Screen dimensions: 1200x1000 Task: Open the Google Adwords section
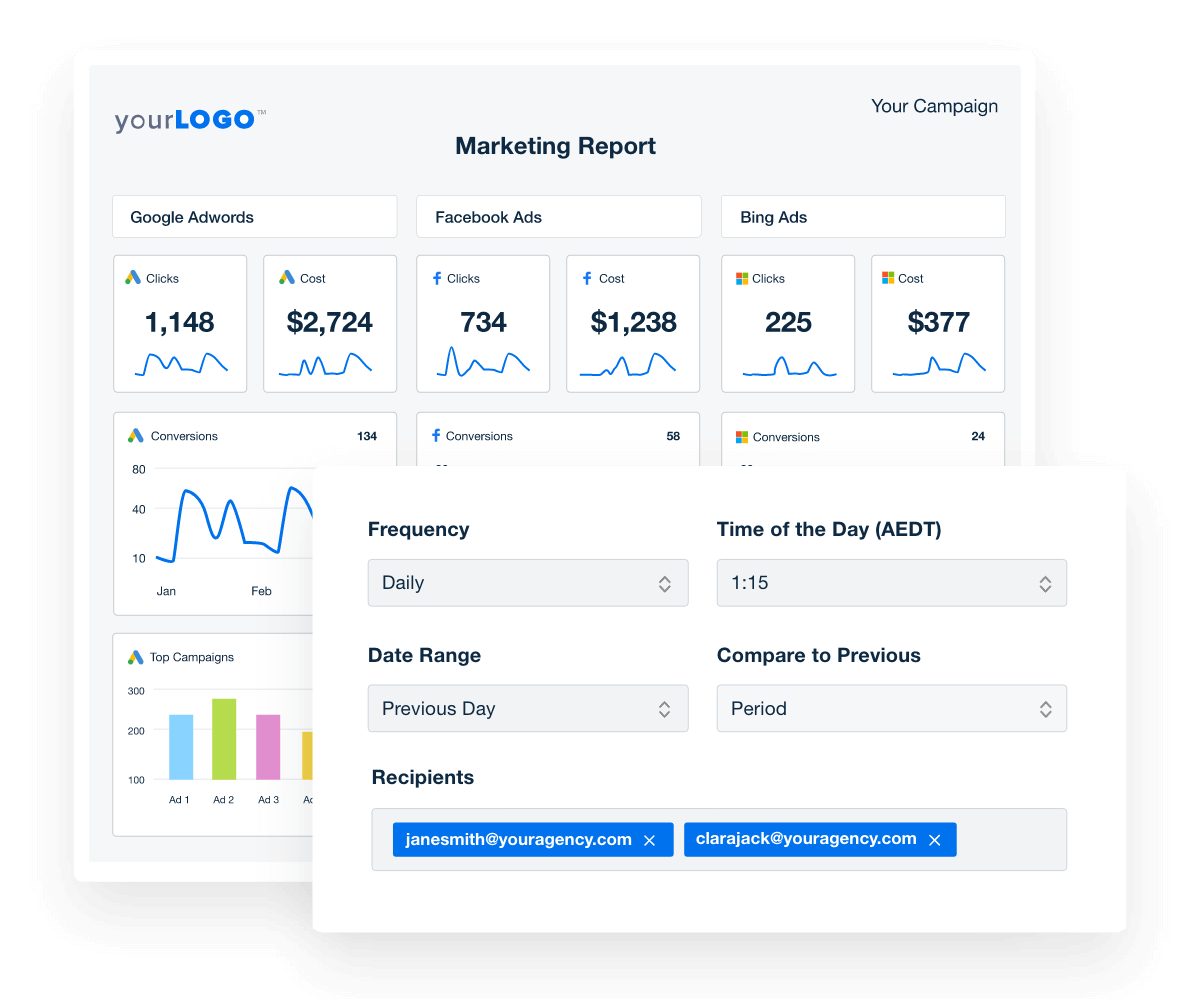(254, 216)
